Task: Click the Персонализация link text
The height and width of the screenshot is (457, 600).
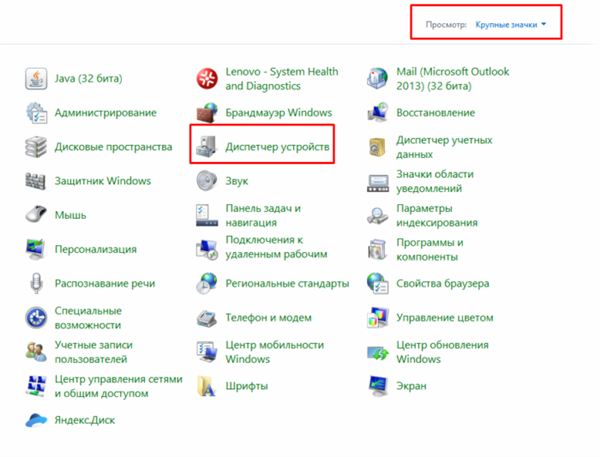Action: 96,249
